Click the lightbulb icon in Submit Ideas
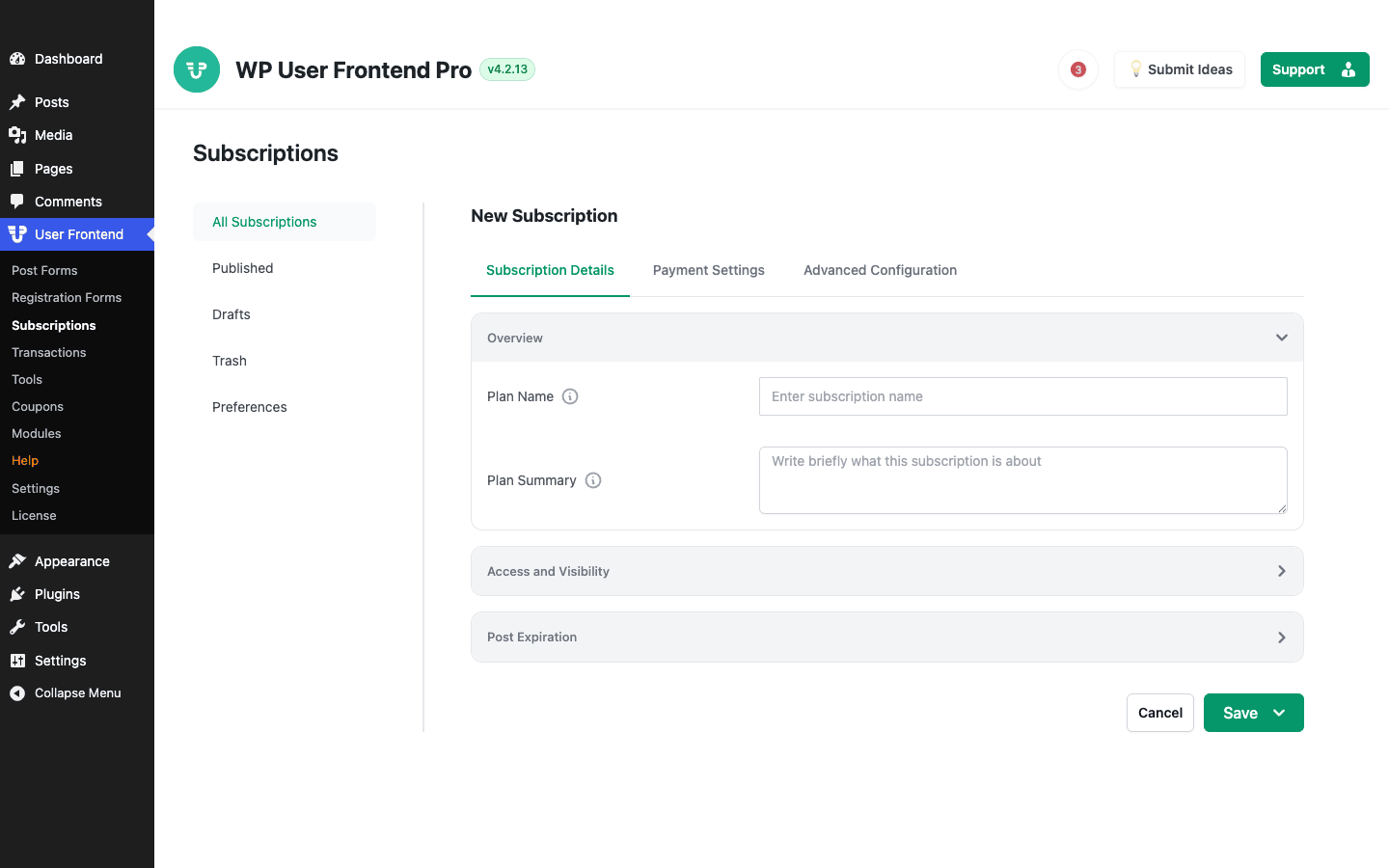The image size is (1389, 868). point(1135,69)
